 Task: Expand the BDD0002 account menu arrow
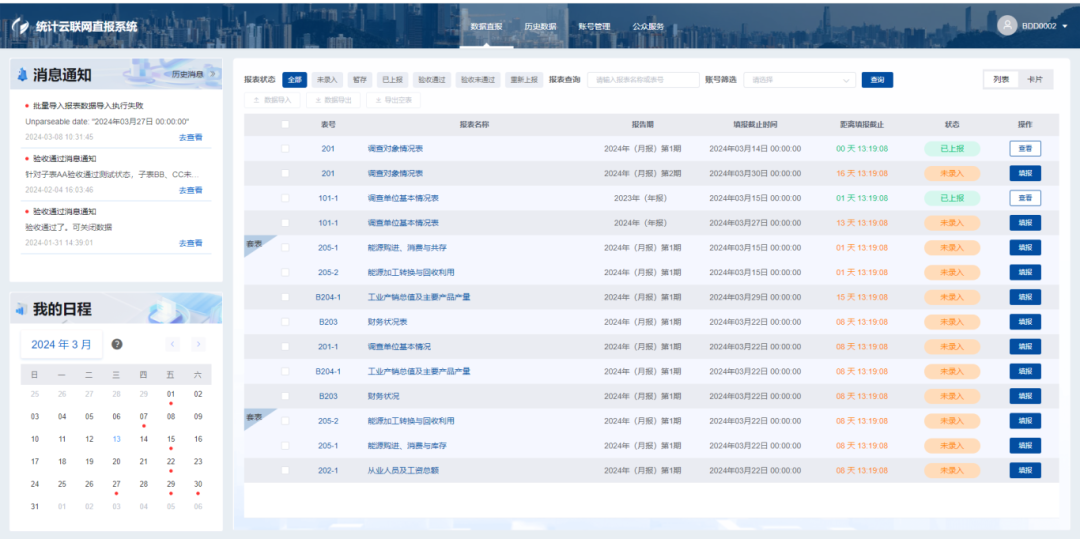(1064, 27)
